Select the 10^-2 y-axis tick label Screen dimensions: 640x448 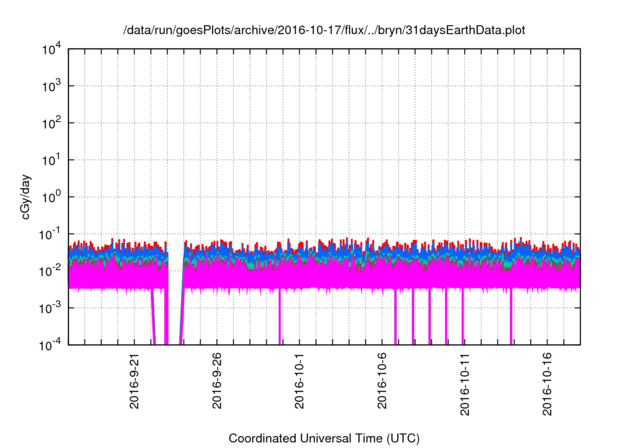click(x=51, y=270)
